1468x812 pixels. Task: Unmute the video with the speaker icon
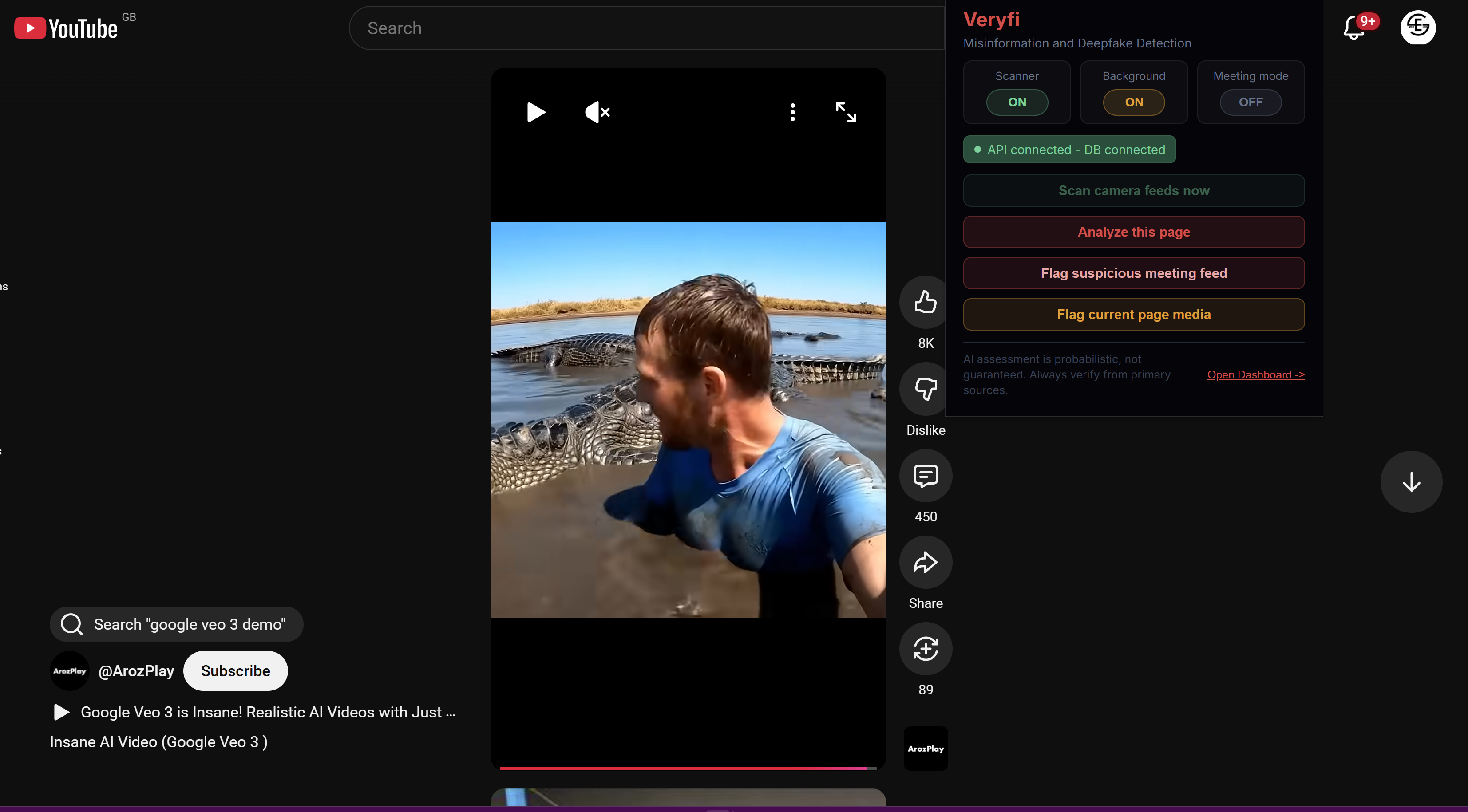pos(597,112)
